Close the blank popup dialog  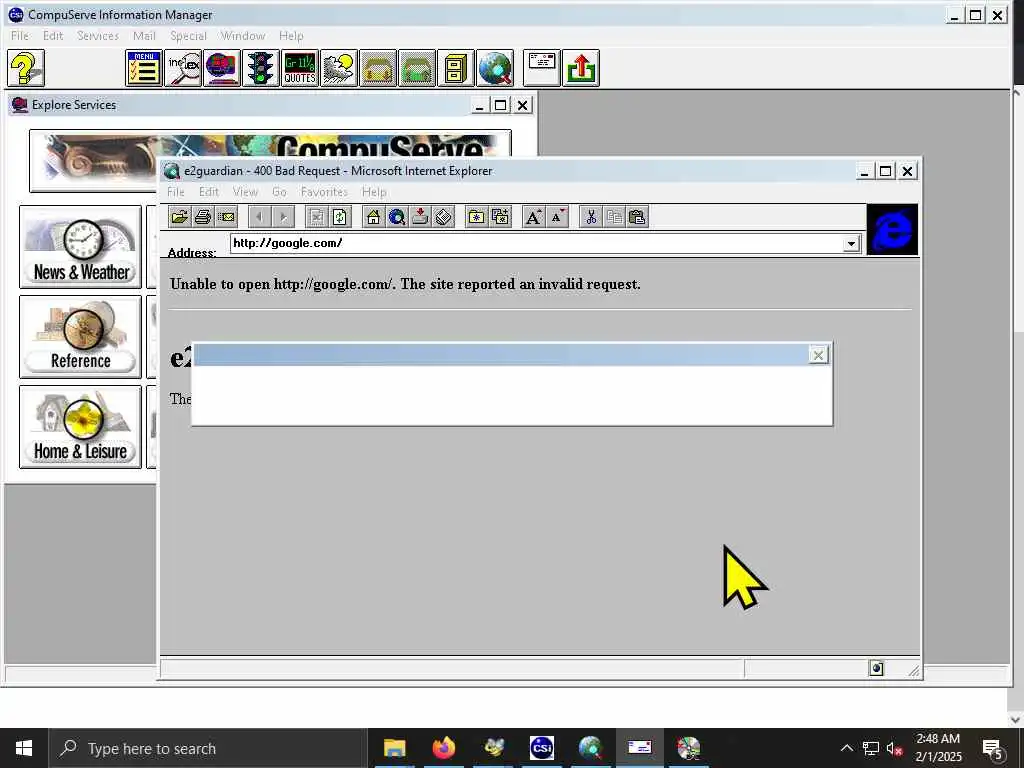coord(818,355)
